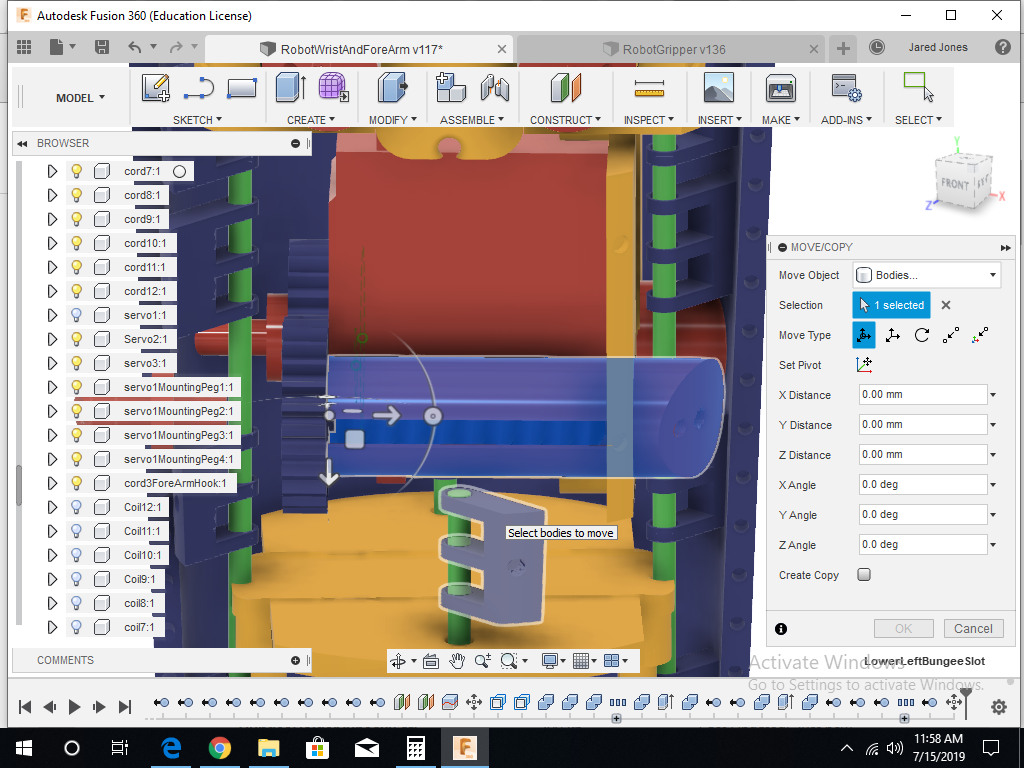1024x768 pixels.
Task: Open the X Distance dropdown arrow
Action: [x=993, y=394]
